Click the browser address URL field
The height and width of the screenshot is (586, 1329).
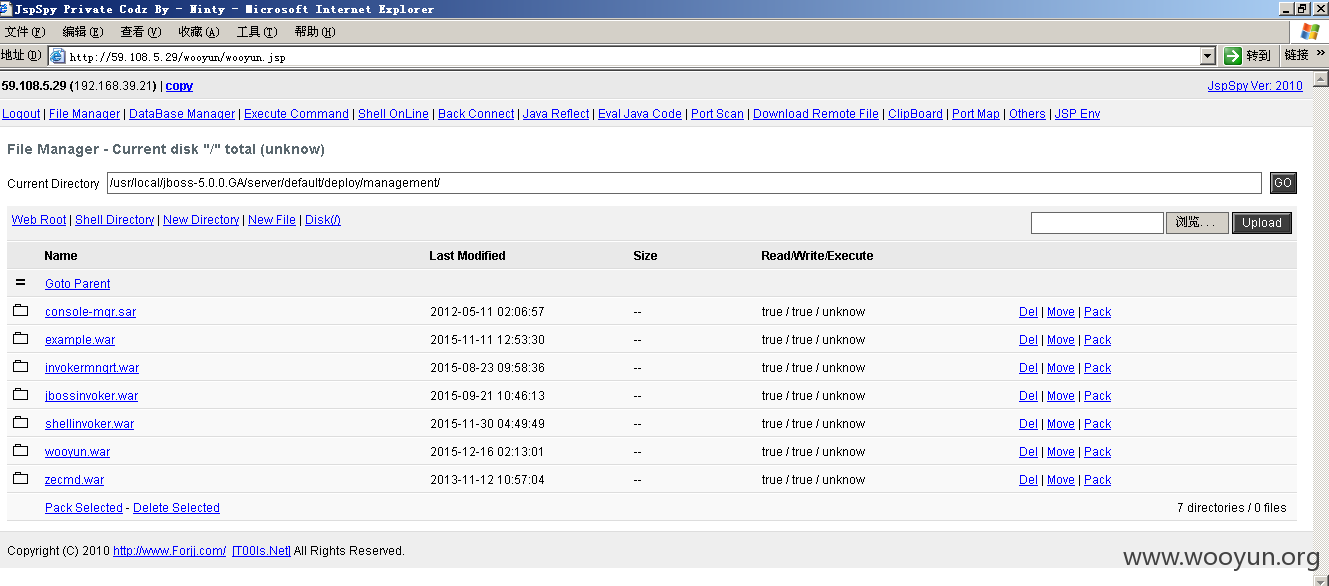pyautogui.click(x=632, y=57)
